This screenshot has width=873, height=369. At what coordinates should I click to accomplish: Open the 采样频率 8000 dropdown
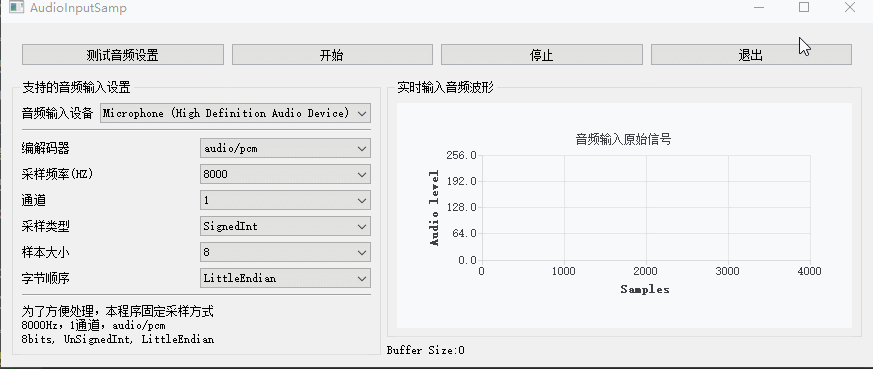tap(285, 174)
